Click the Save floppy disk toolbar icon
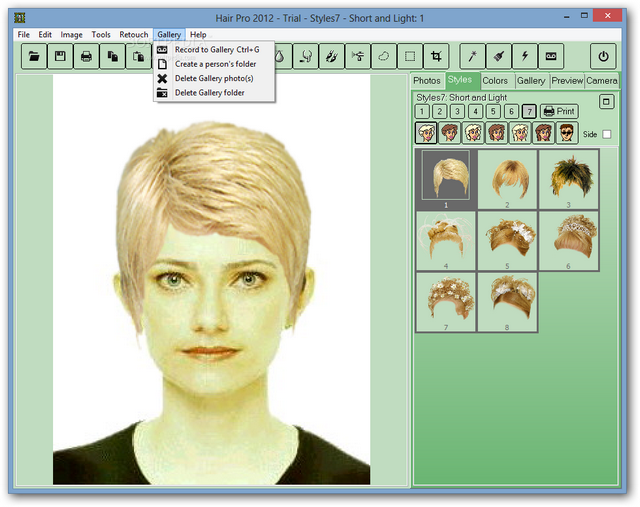640x507 pixels. click(x=60, y=56)
